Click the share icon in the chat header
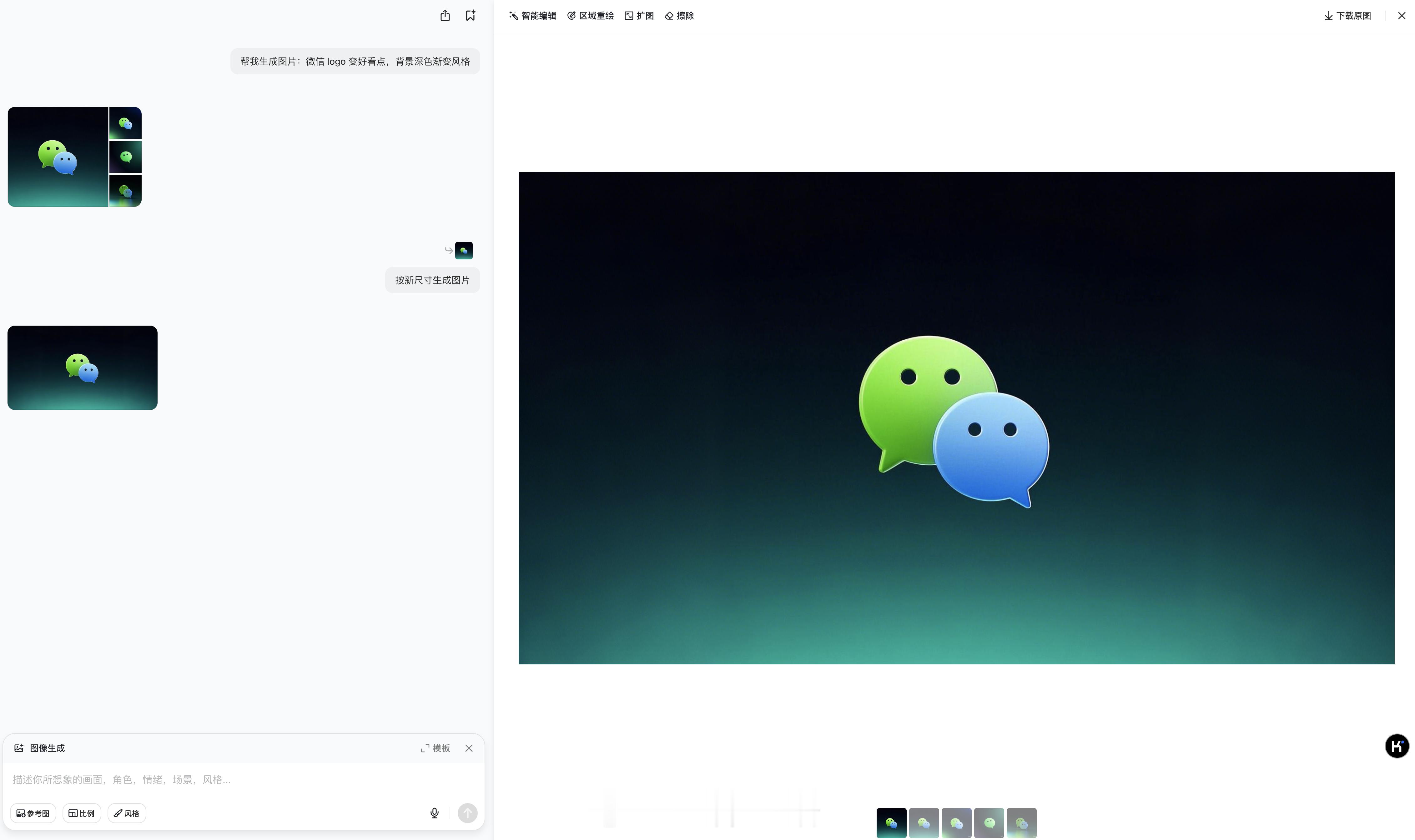Viewport: 1415px width, 840px height. pos(445,16)
